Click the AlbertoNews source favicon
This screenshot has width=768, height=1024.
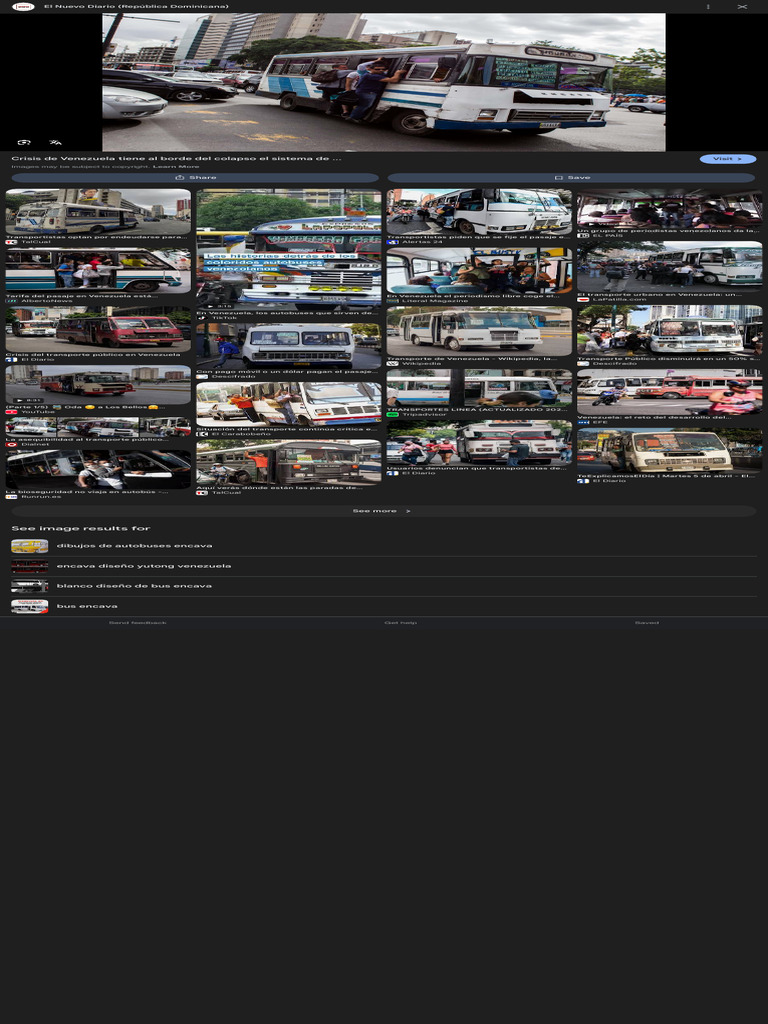click(x=11, y=301)
